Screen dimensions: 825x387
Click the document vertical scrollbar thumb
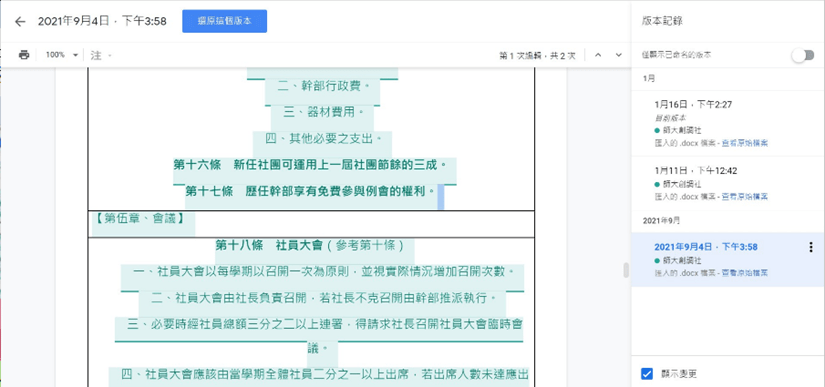click(626, 270)
